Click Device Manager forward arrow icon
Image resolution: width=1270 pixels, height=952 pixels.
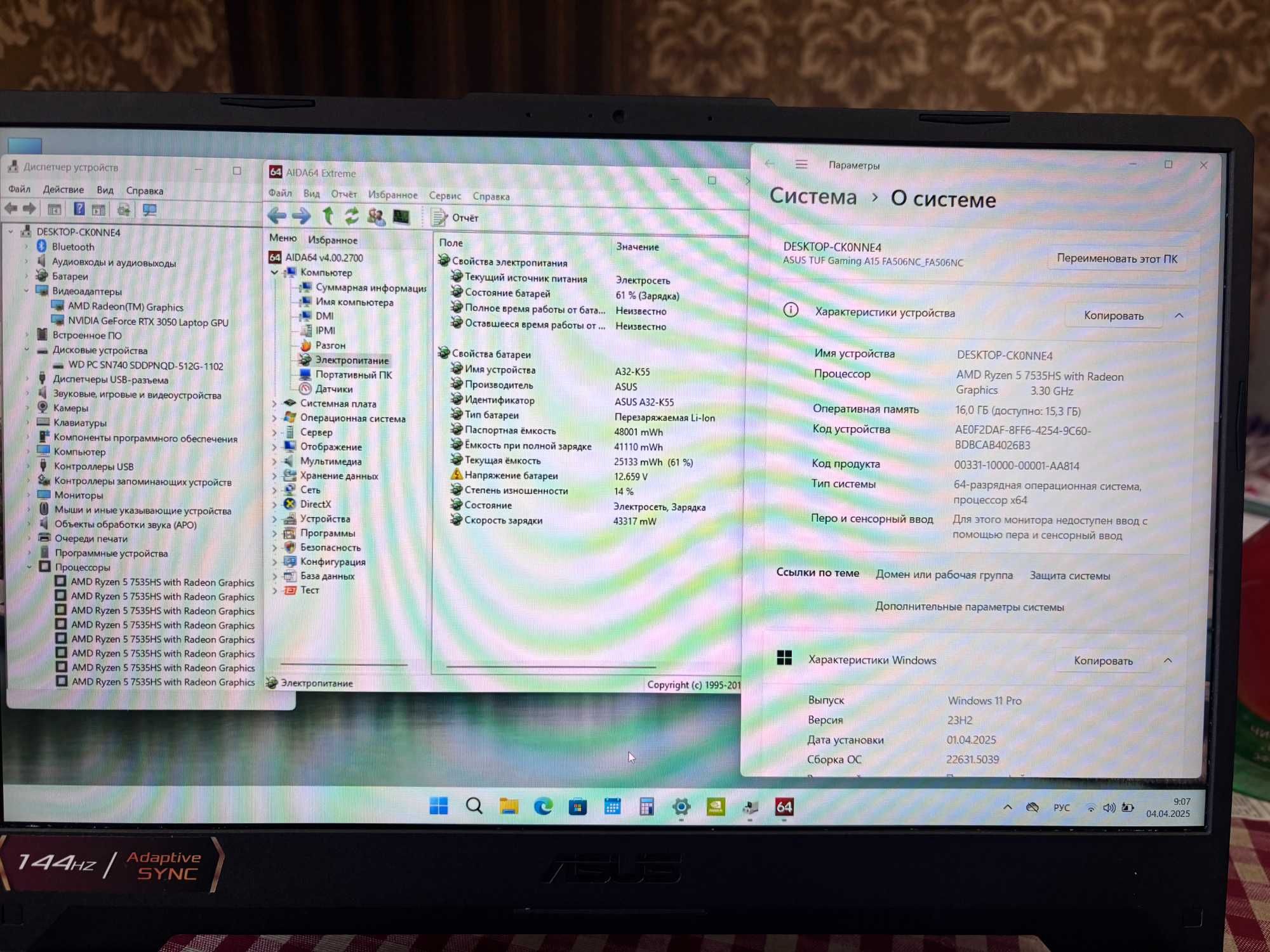(x=29, y=208)
